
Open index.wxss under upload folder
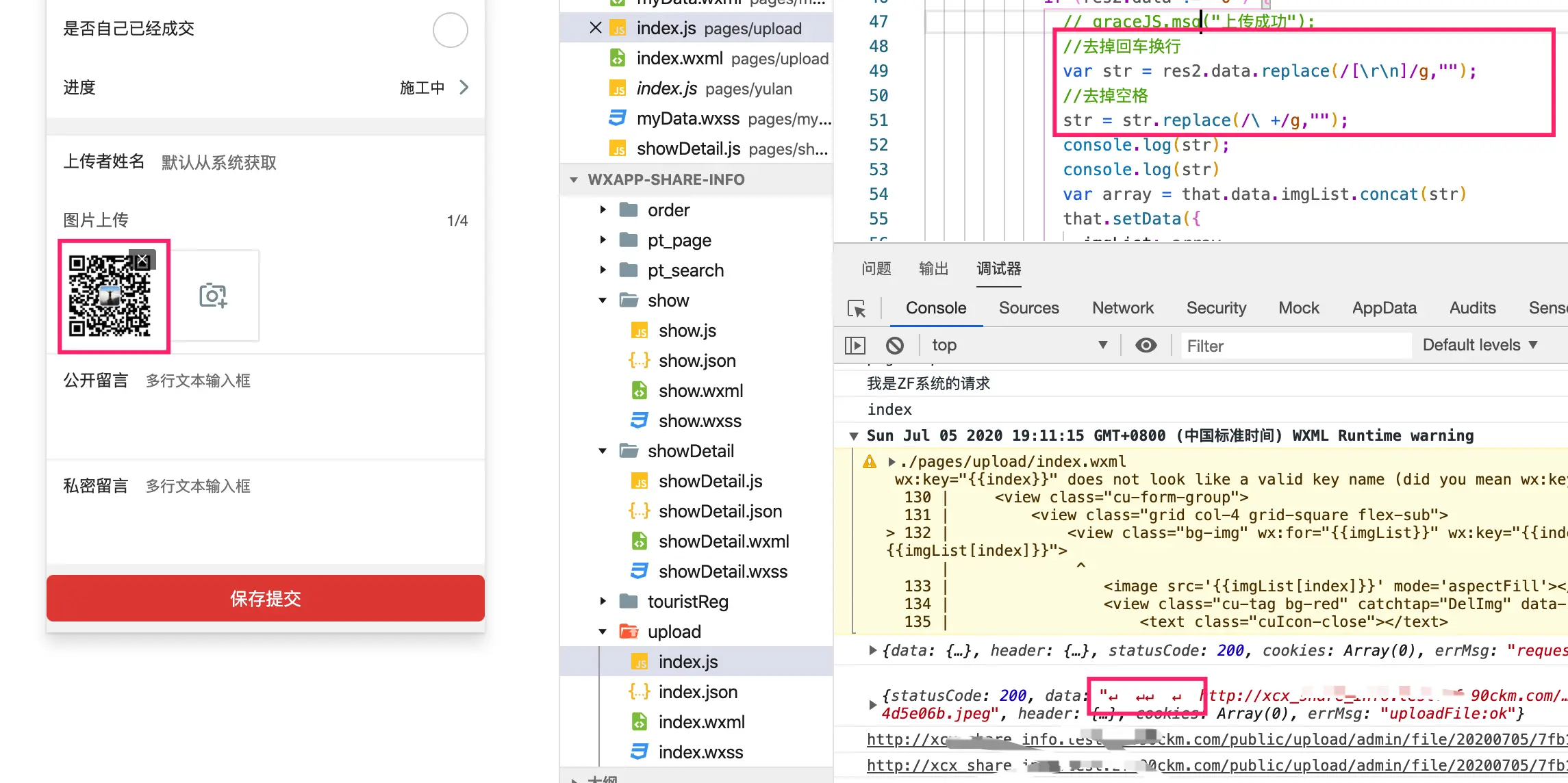[700, 752]
